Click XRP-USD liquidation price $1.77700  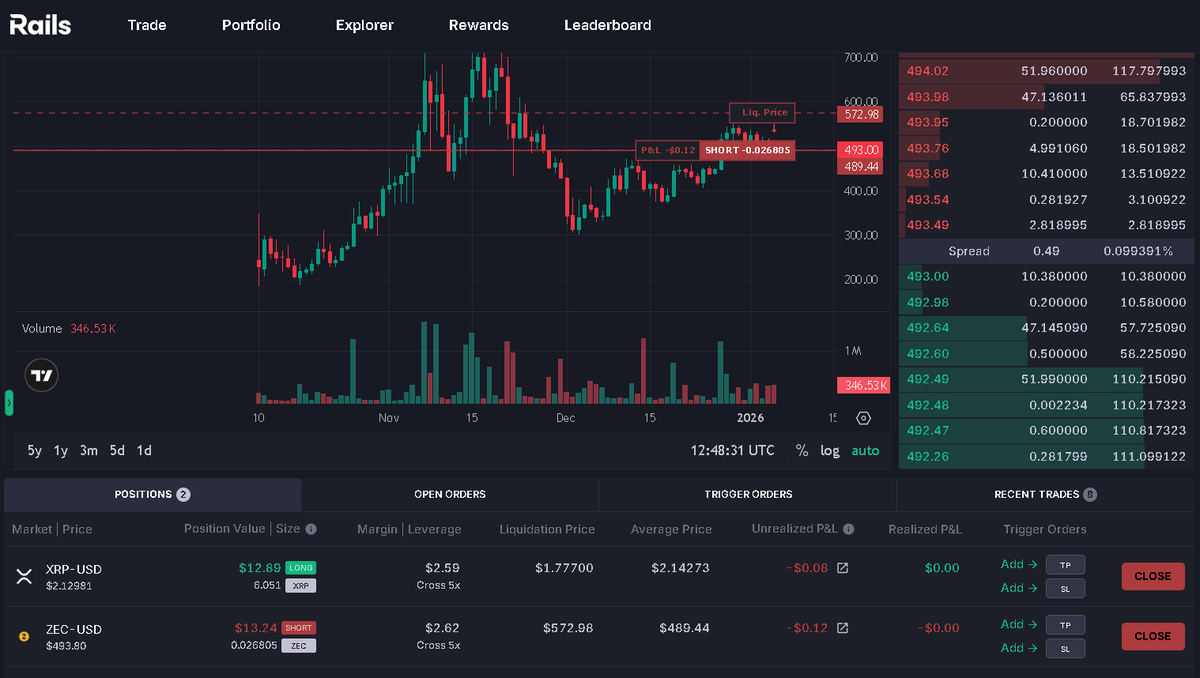[562, 568]
